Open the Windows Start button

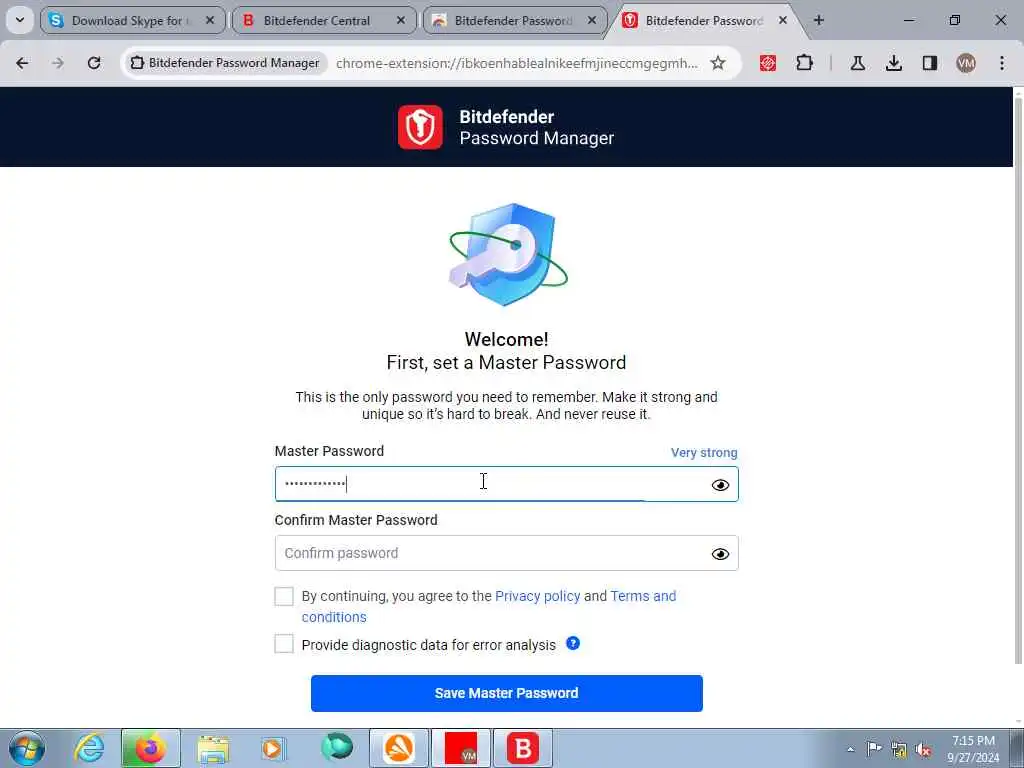(27, 748)
